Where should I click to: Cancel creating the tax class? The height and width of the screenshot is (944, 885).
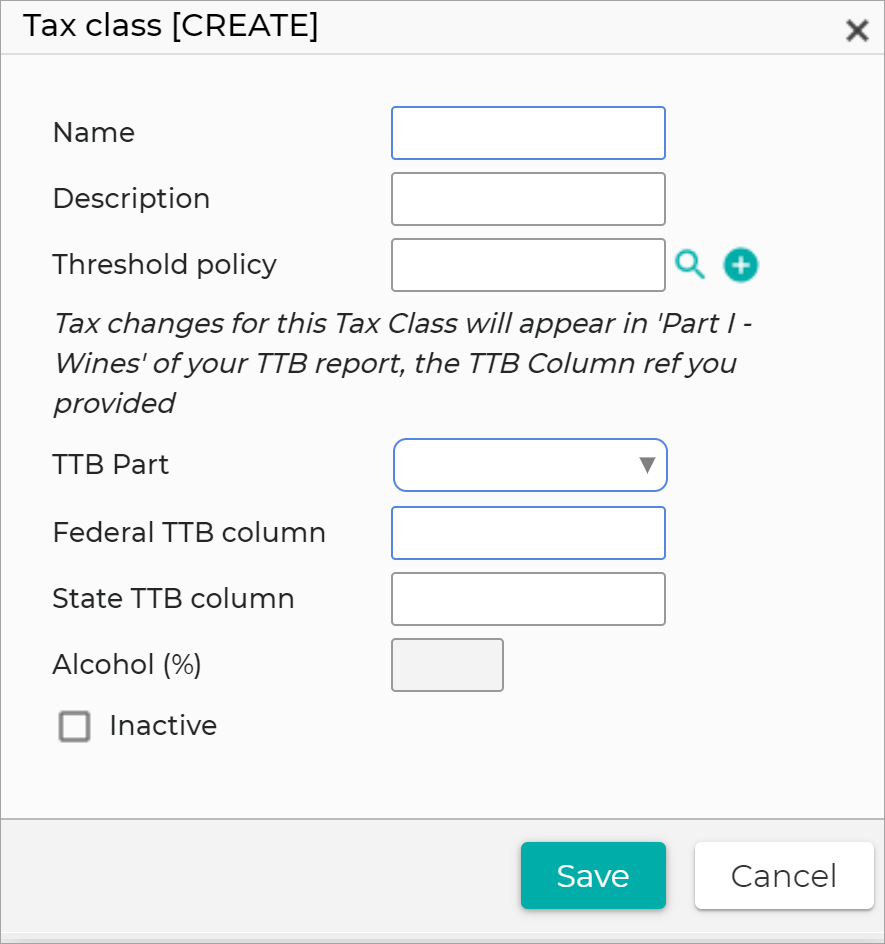pos(783,875)
